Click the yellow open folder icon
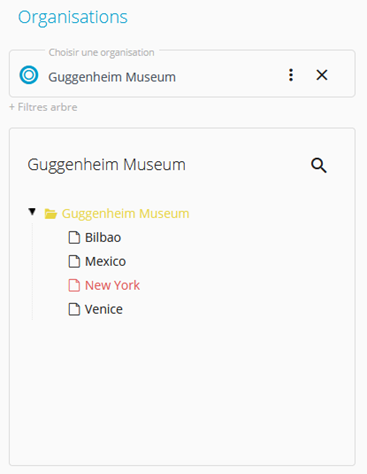The width and height of the screenshot is (367, 474). (x=51, y=214)
